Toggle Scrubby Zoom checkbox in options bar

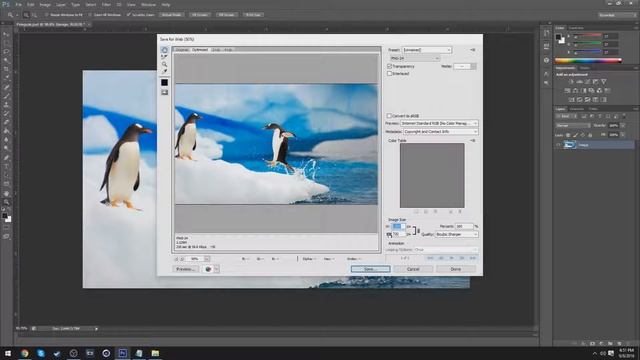(x=129, y=15)
